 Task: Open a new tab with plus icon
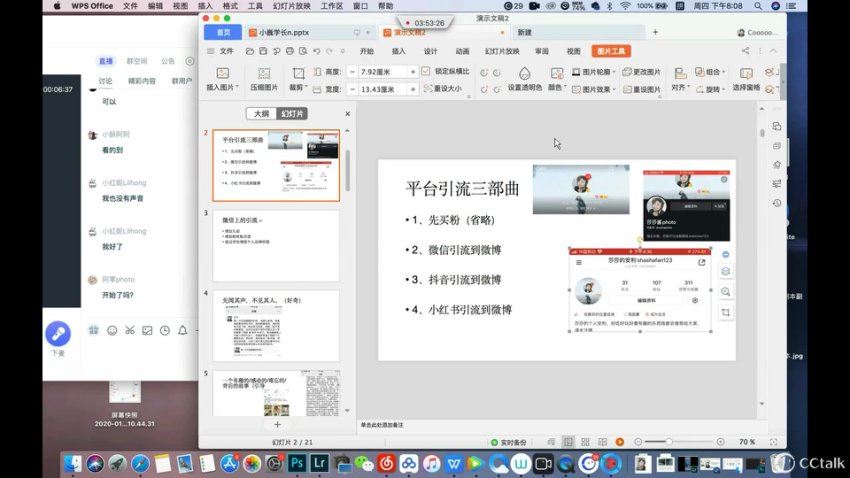655,32
